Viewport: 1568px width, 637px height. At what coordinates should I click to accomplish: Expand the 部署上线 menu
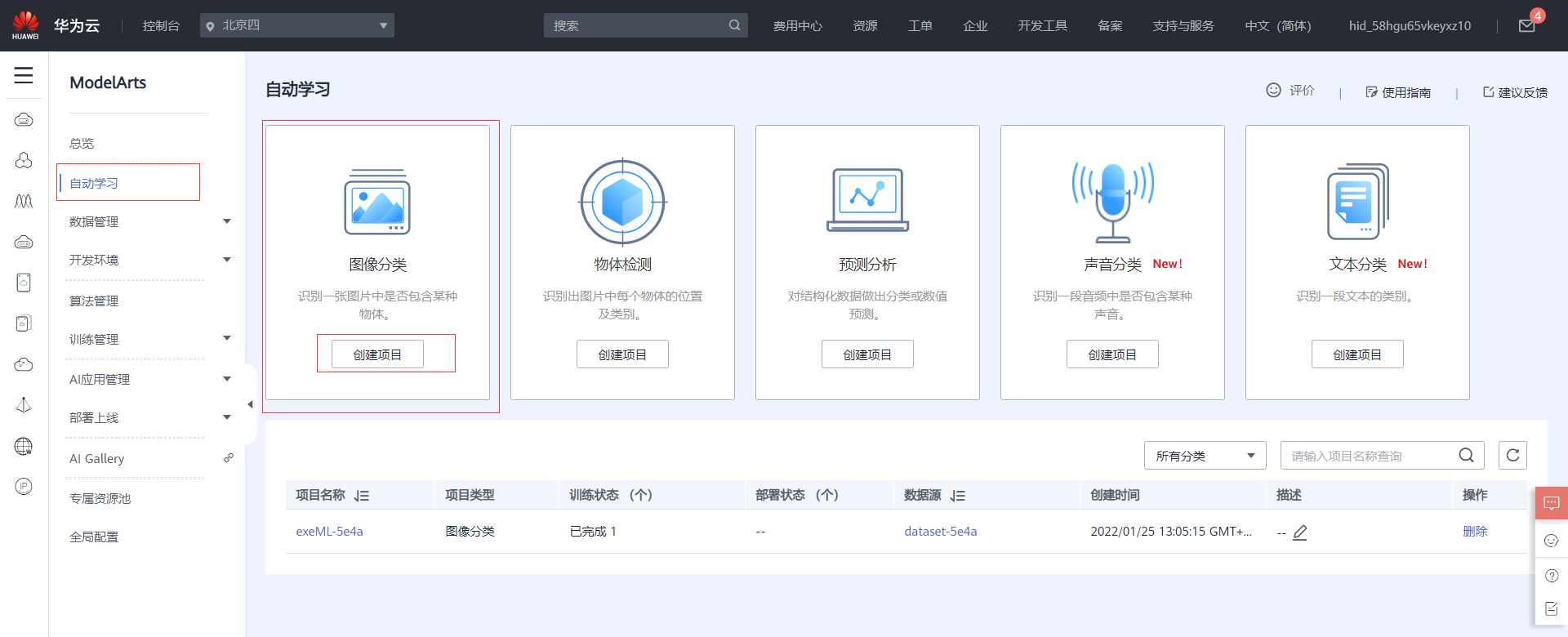[x=227, y=417]
